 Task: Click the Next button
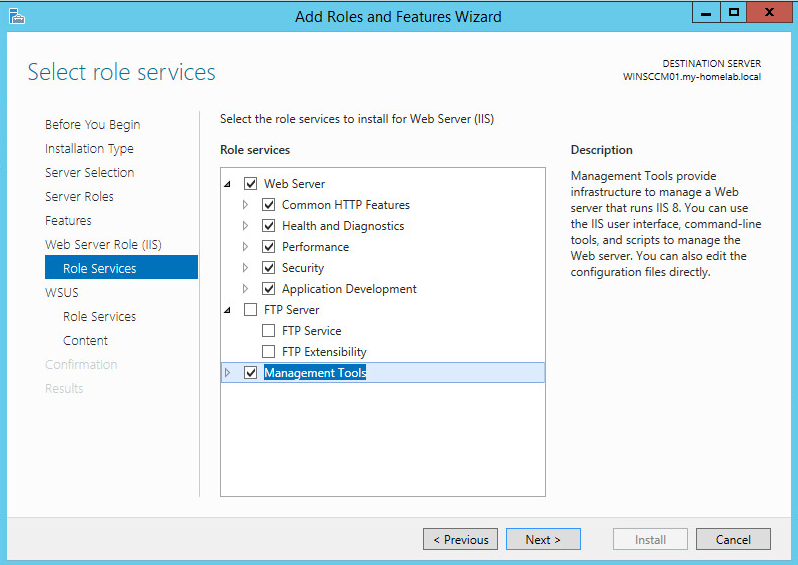point(542,540)
